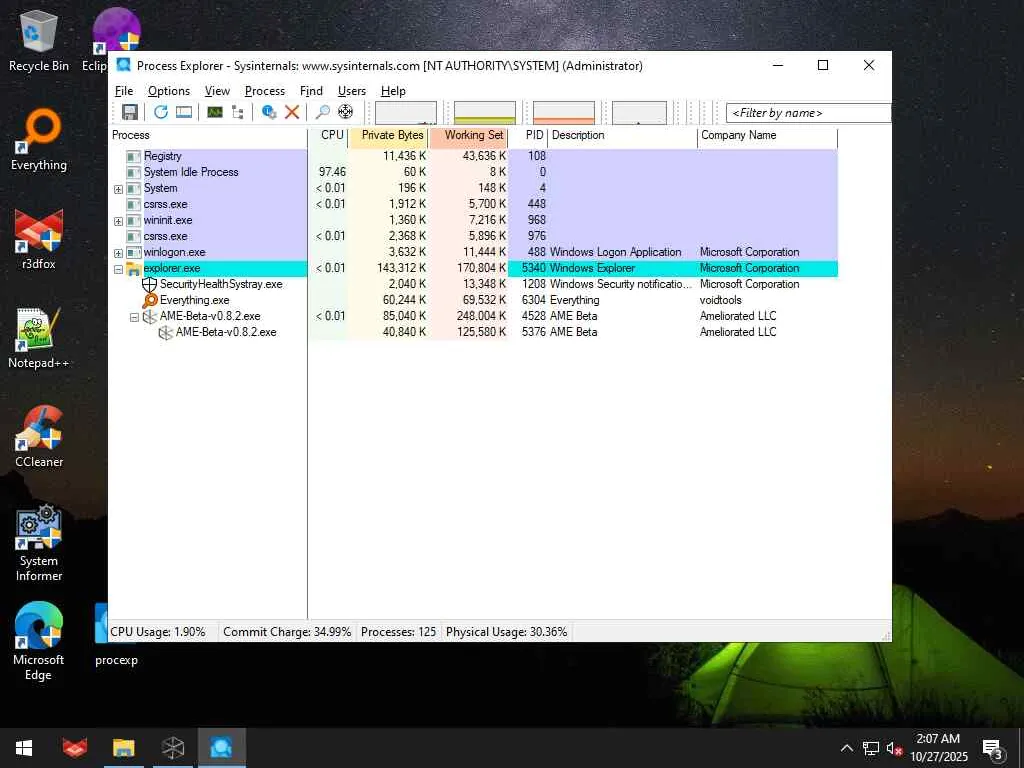
Task: Select the csrss.exe row with PID 448
Action: (x=473, y=204)
